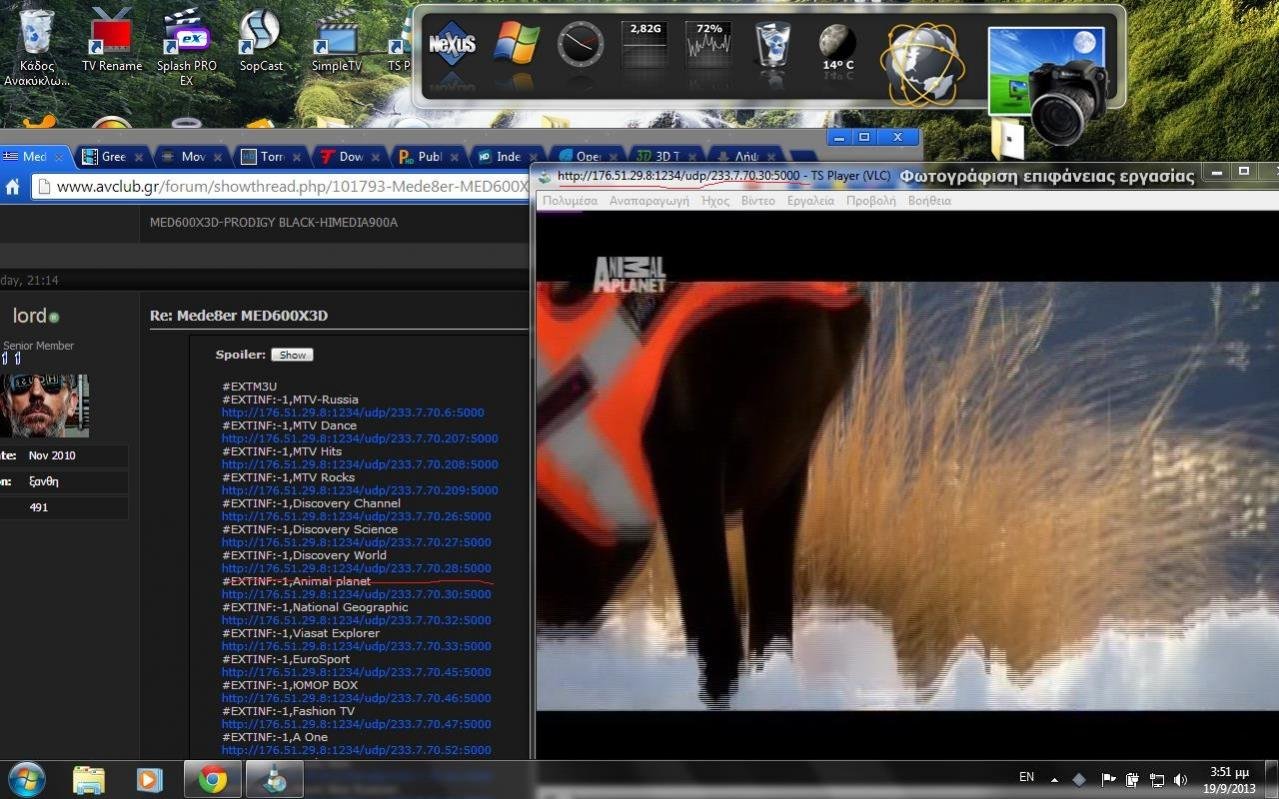Open Fashion TV link ending 70.47:5000
Image resolution: width=1279 pixels, height=799 pixels.
[357, 724]
